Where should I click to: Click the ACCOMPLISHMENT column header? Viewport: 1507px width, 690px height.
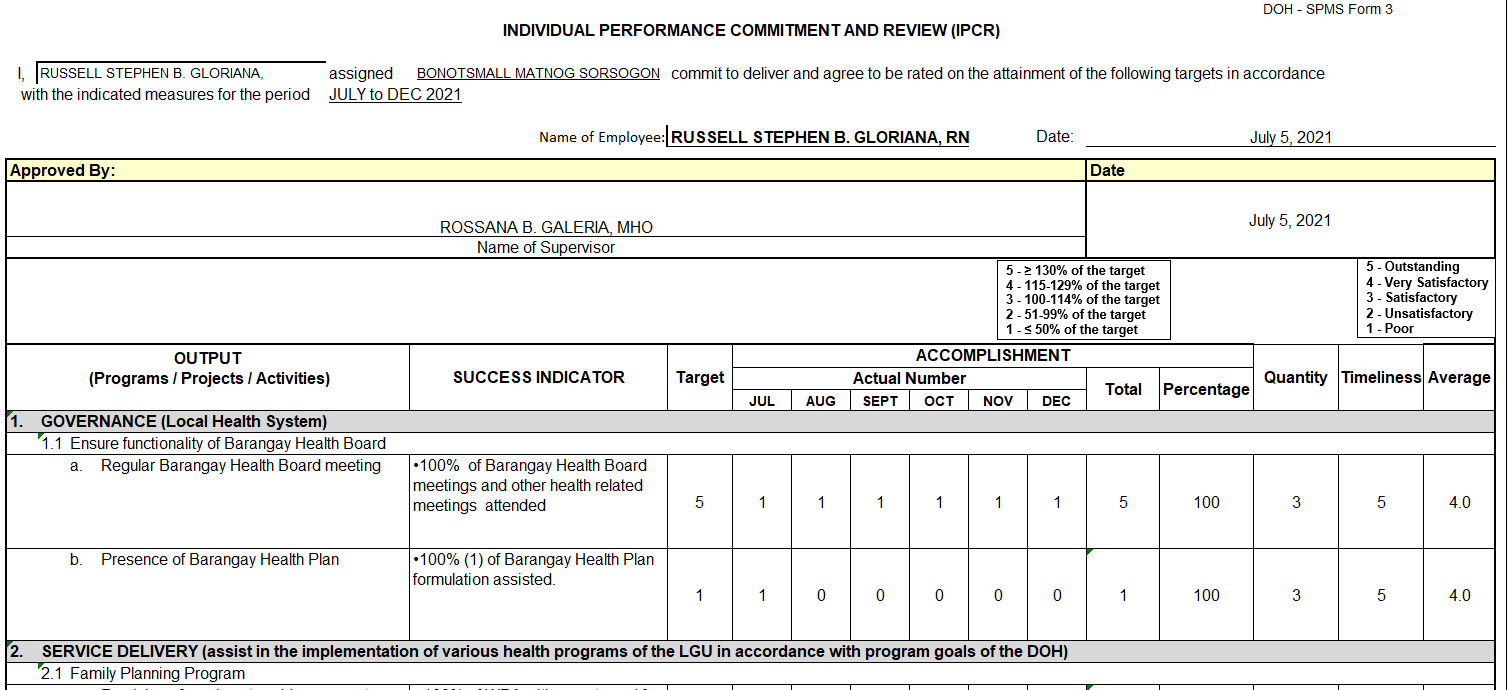click(x=993, y=355)
